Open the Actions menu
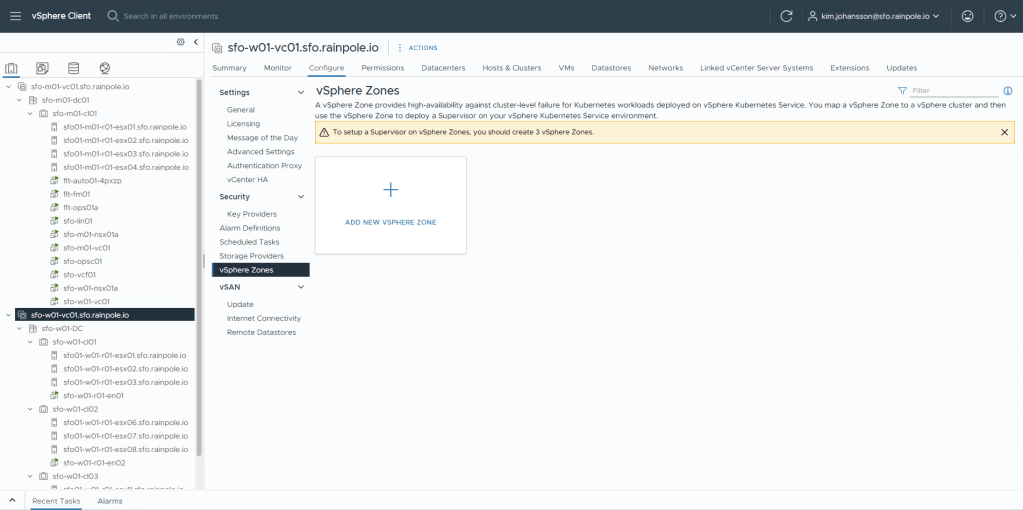Image resolution: width=1023 pixels, height=510 pixels. [417, 47]
